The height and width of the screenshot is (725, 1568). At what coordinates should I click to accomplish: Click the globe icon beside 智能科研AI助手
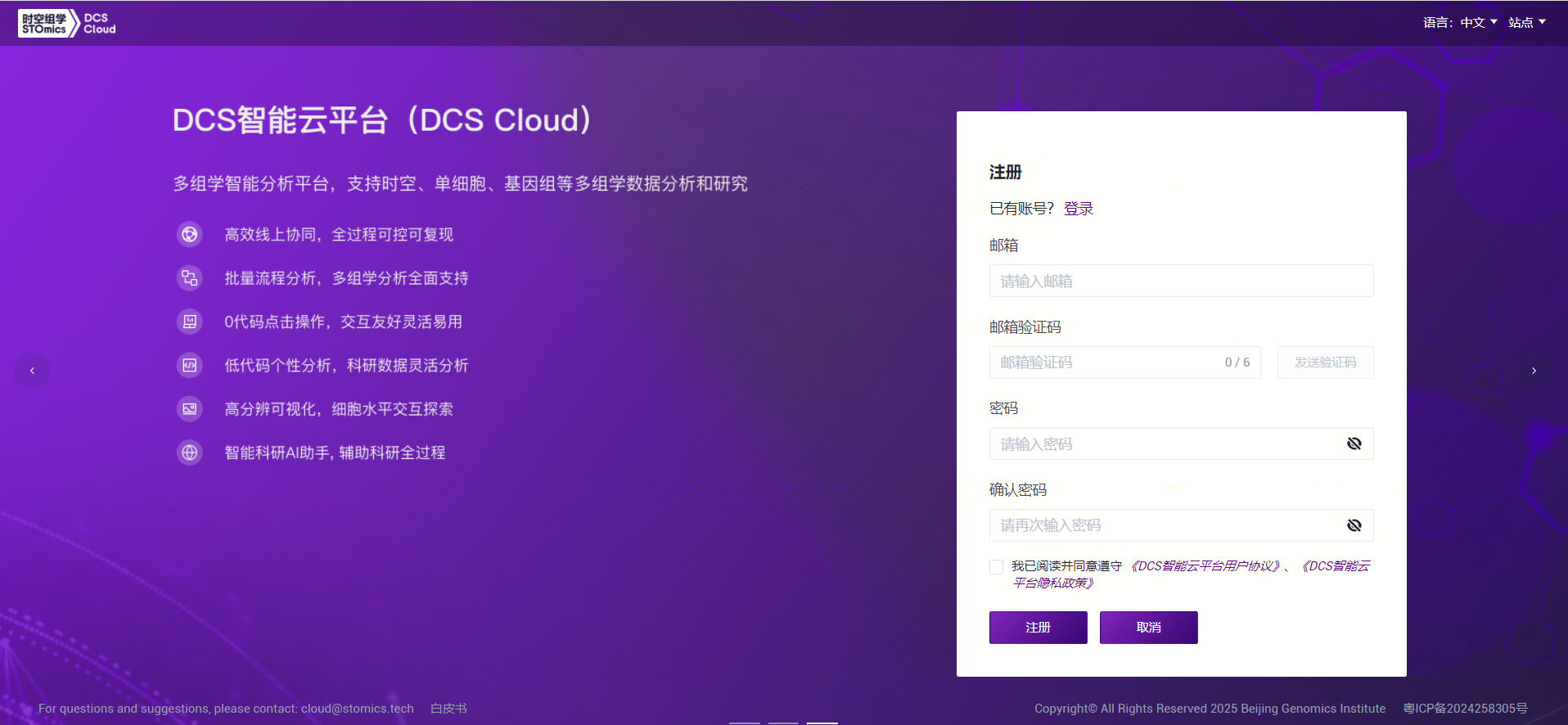[190, 453]
